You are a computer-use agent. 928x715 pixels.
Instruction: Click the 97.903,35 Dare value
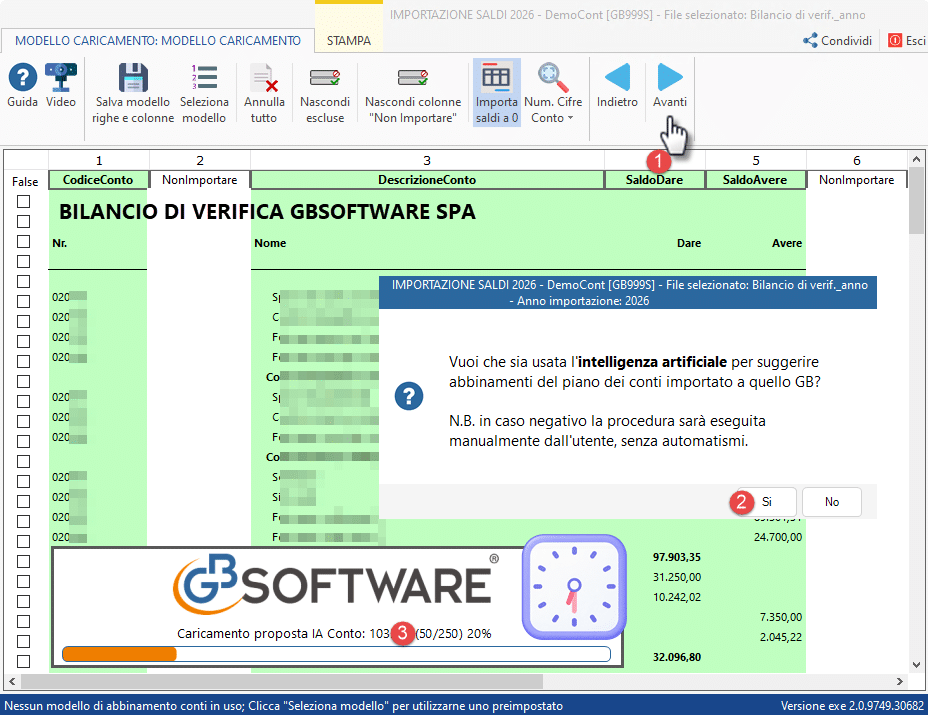676,557
